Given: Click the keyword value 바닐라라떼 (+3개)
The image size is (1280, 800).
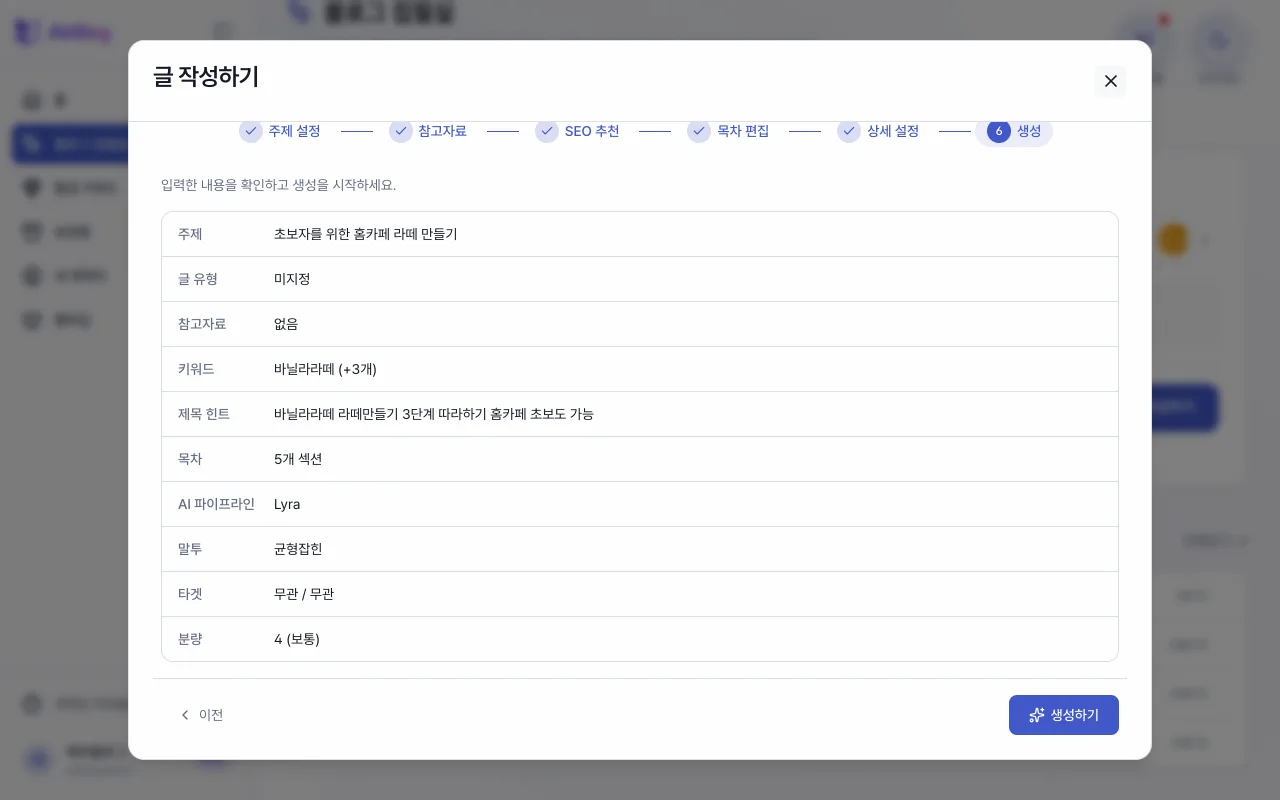Looking at the screenshot, I should [325, 369].
